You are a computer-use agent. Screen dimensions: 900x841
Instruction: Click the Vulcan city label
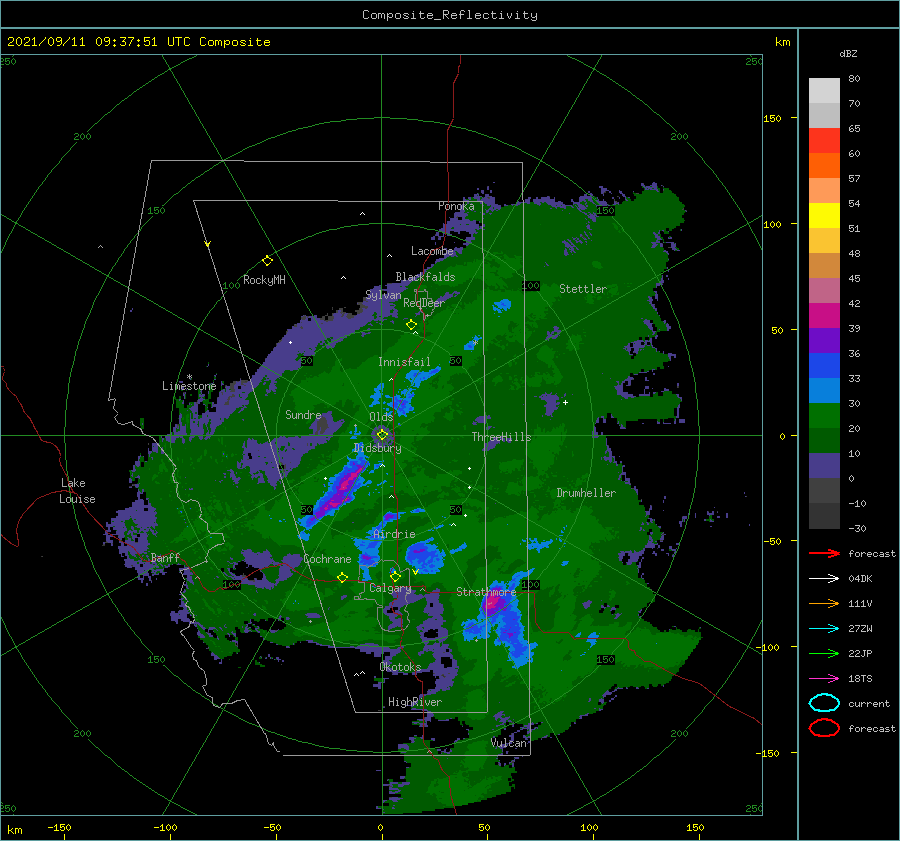click(x=508, y=743)
